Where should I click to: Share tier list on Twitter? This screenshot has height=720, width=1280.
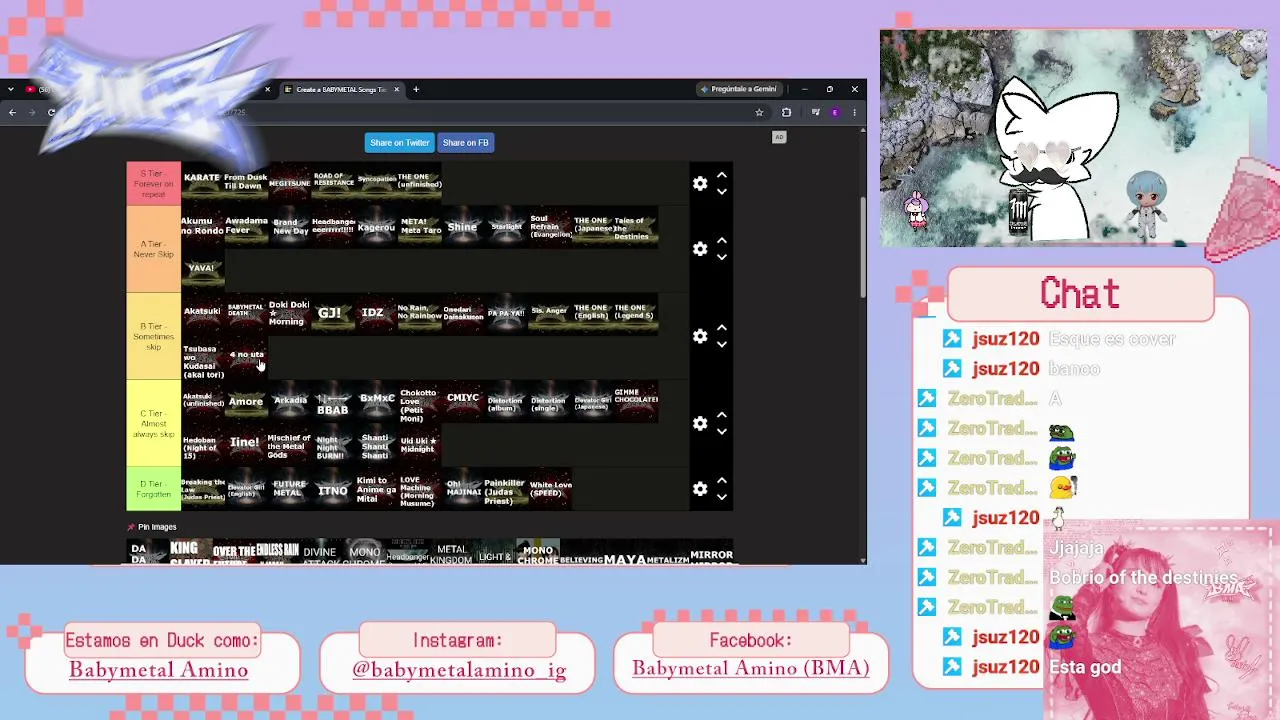coord(399,143)
